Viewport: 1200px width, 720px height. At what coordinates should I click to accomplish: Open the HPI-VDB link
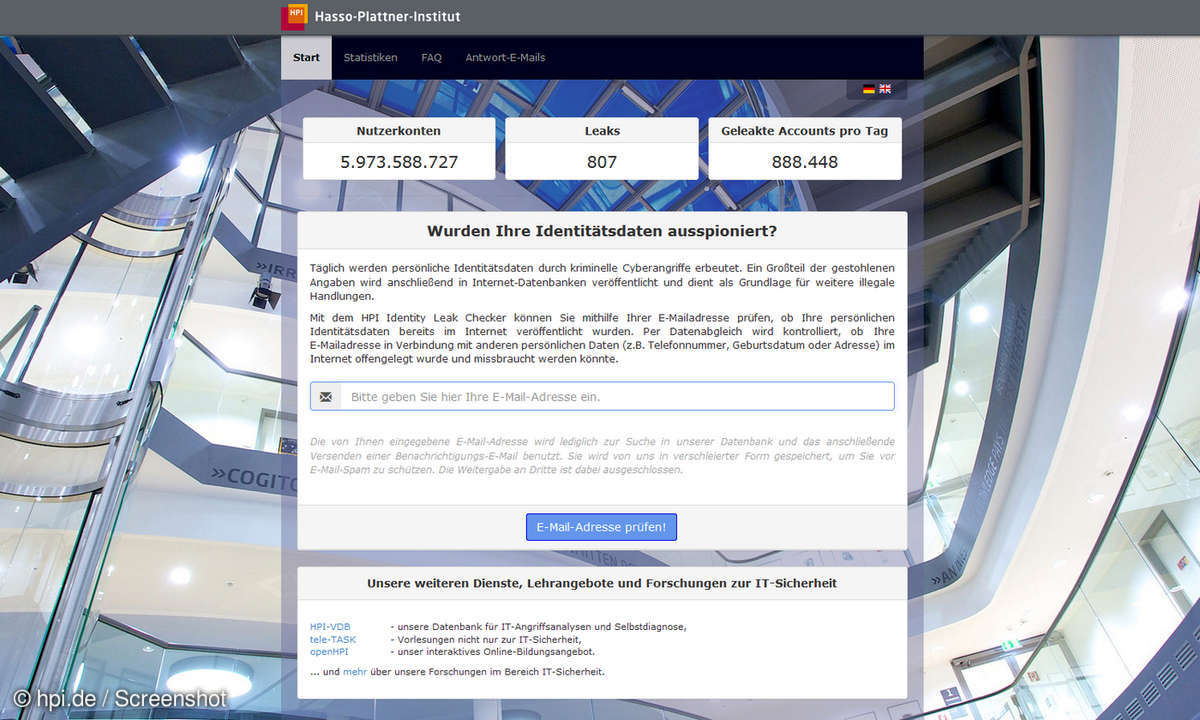[330, 627]
